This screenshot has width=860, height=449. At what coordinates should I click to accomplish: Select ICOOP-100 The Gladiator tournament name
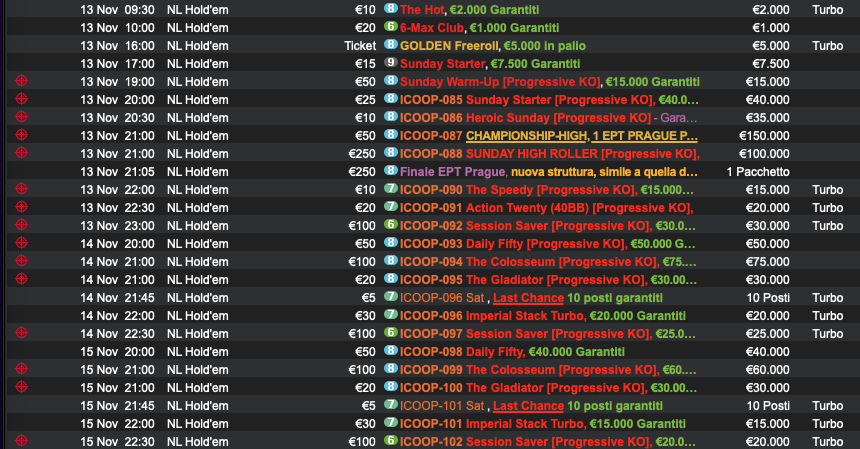(548, 388)
